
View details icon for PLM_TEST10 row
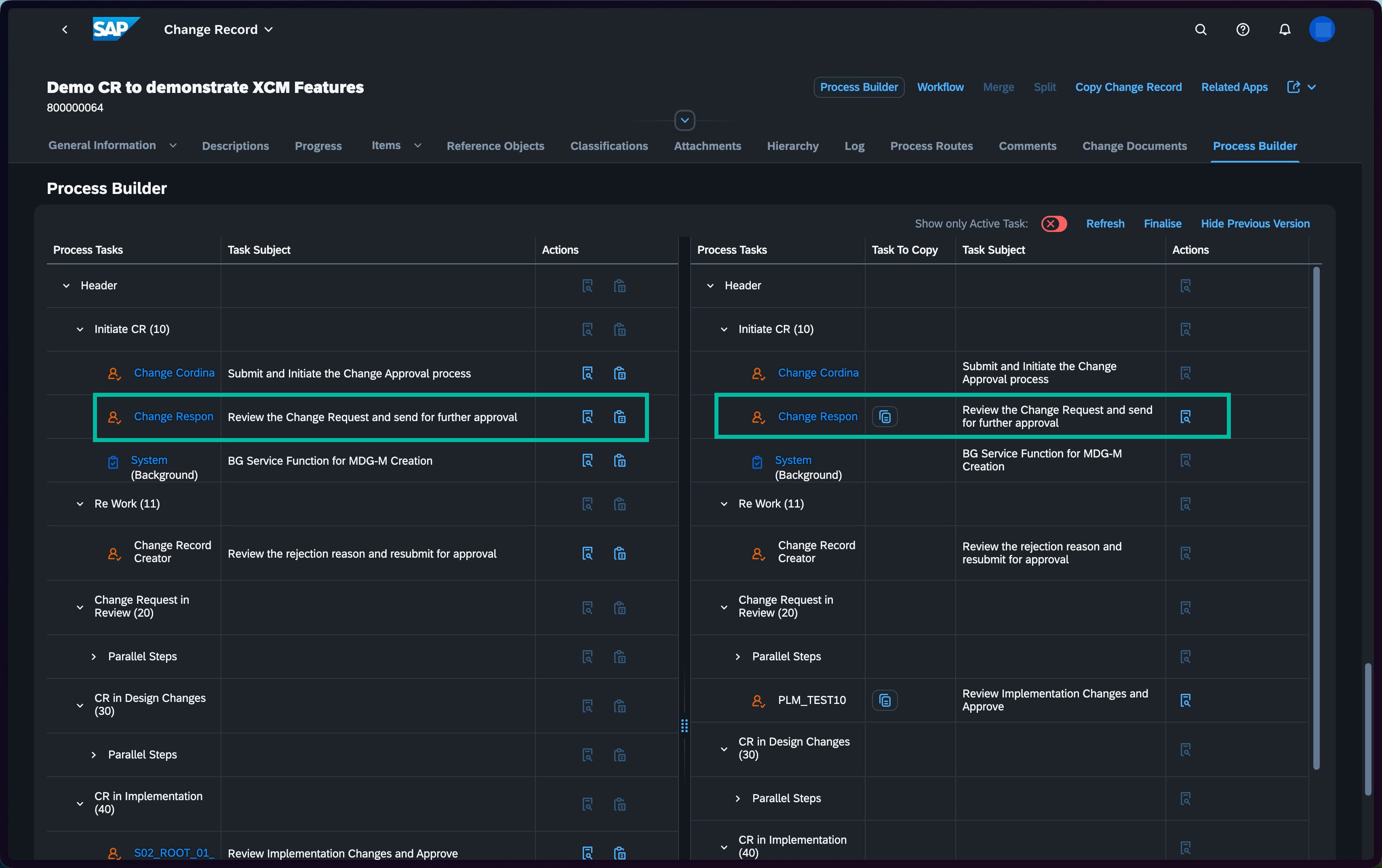pos(1185,700)
